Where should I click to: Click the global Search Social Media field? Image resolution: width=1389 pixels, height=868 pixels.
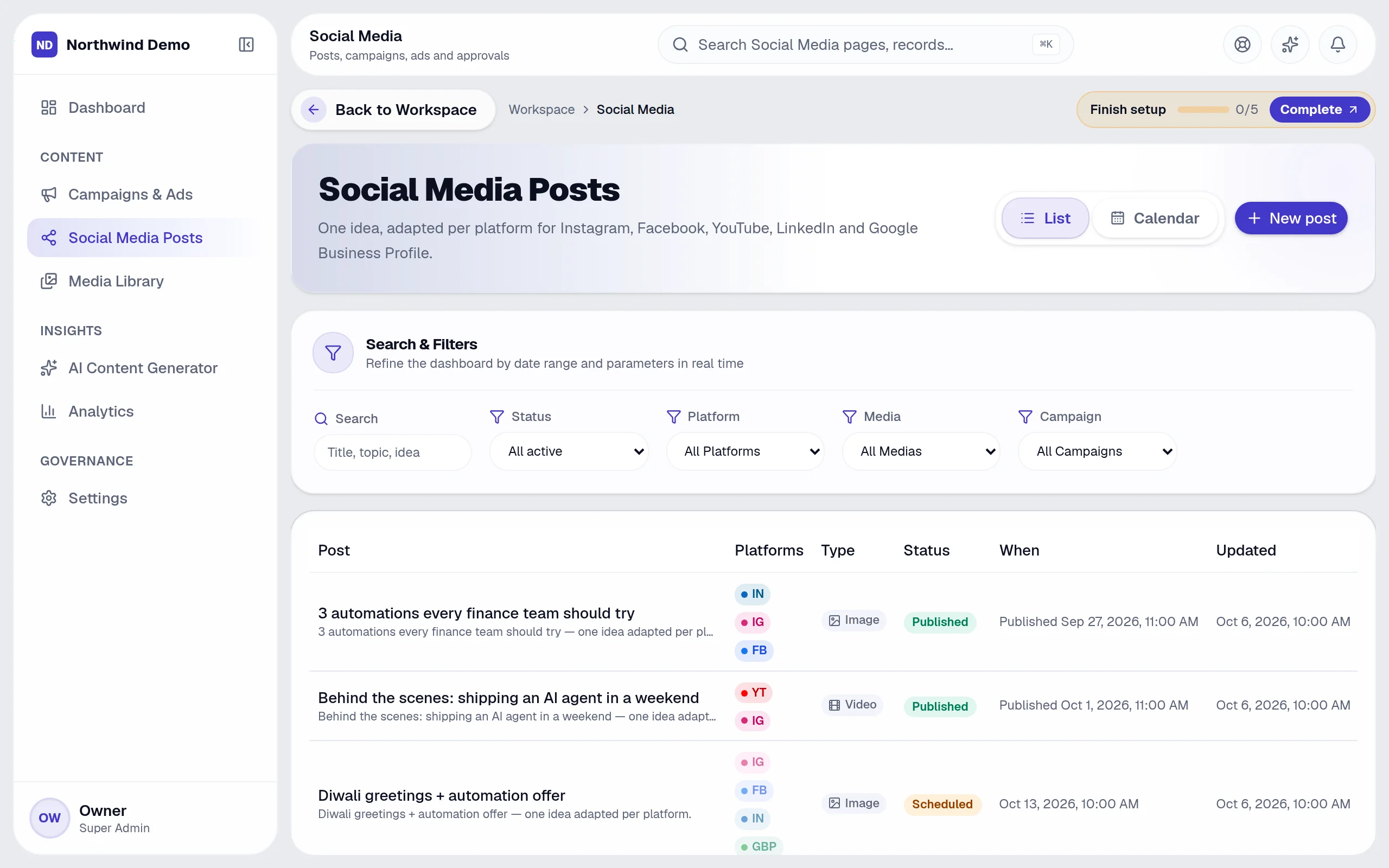865,44
